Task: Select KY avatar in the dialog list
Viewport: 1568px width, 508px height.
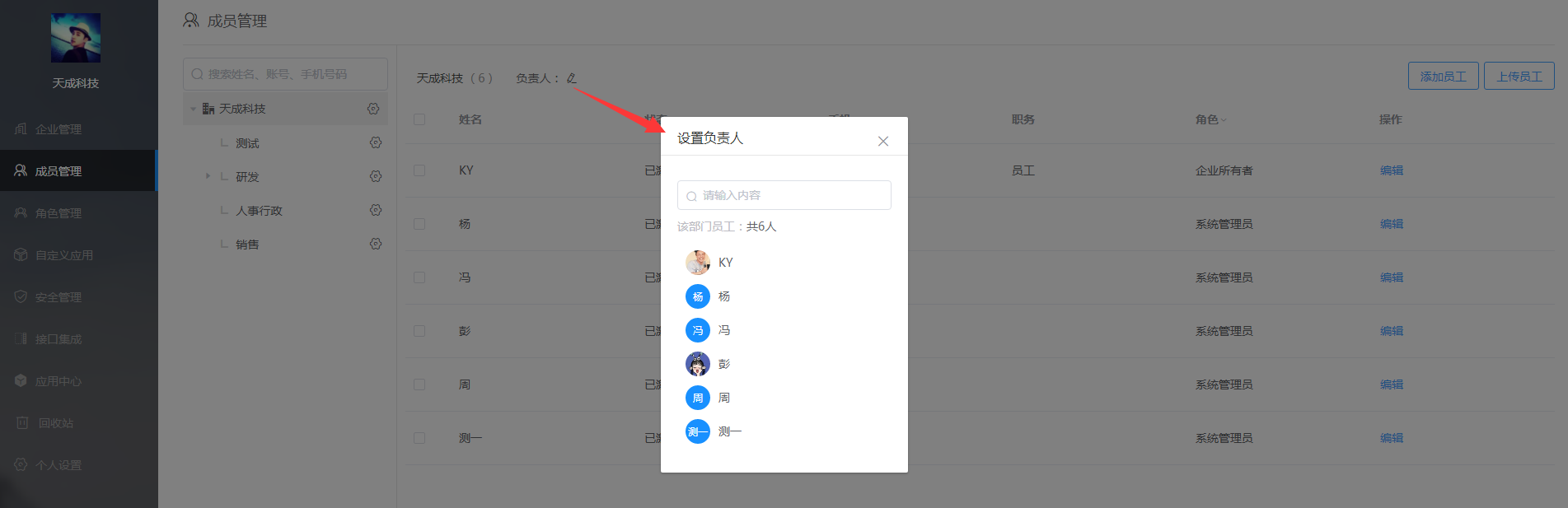Action: tap(698, 263)
